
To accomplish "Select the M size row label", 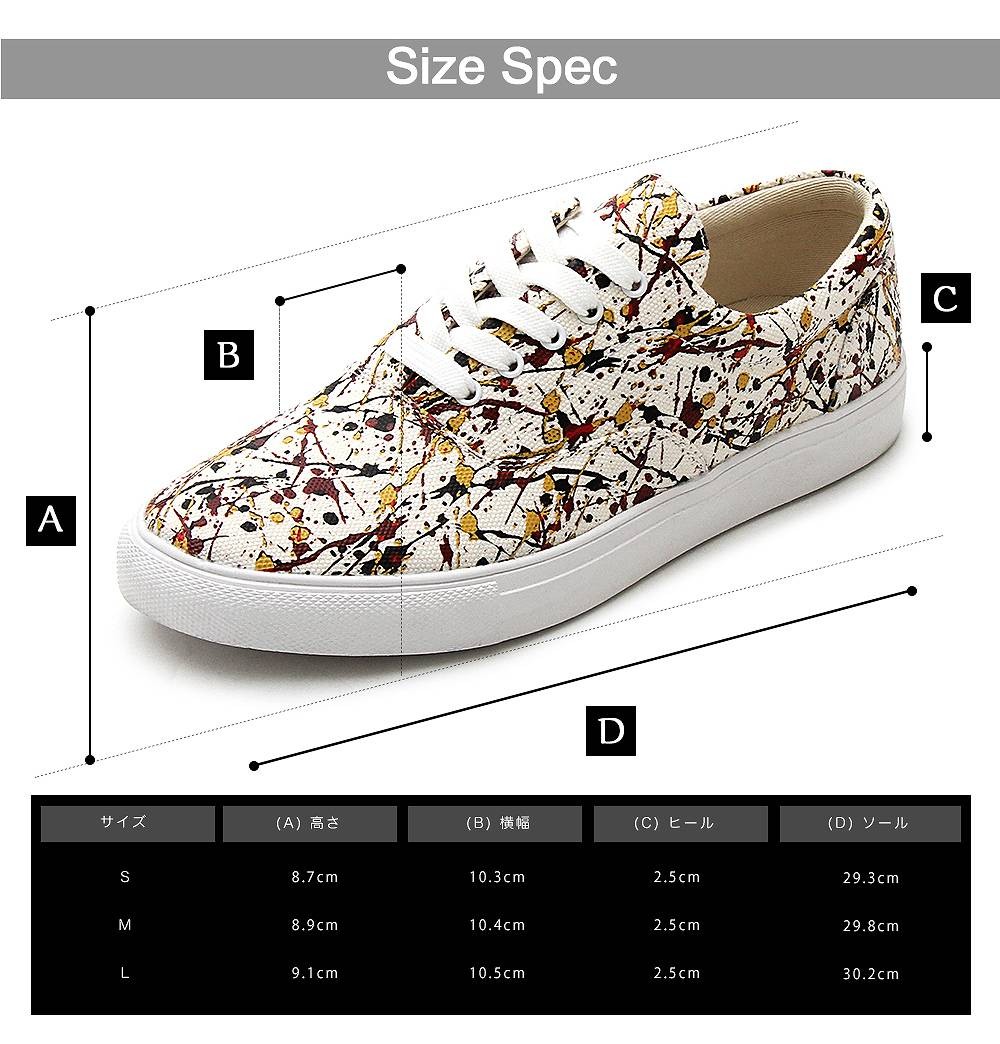I will [x=125, y=925].
